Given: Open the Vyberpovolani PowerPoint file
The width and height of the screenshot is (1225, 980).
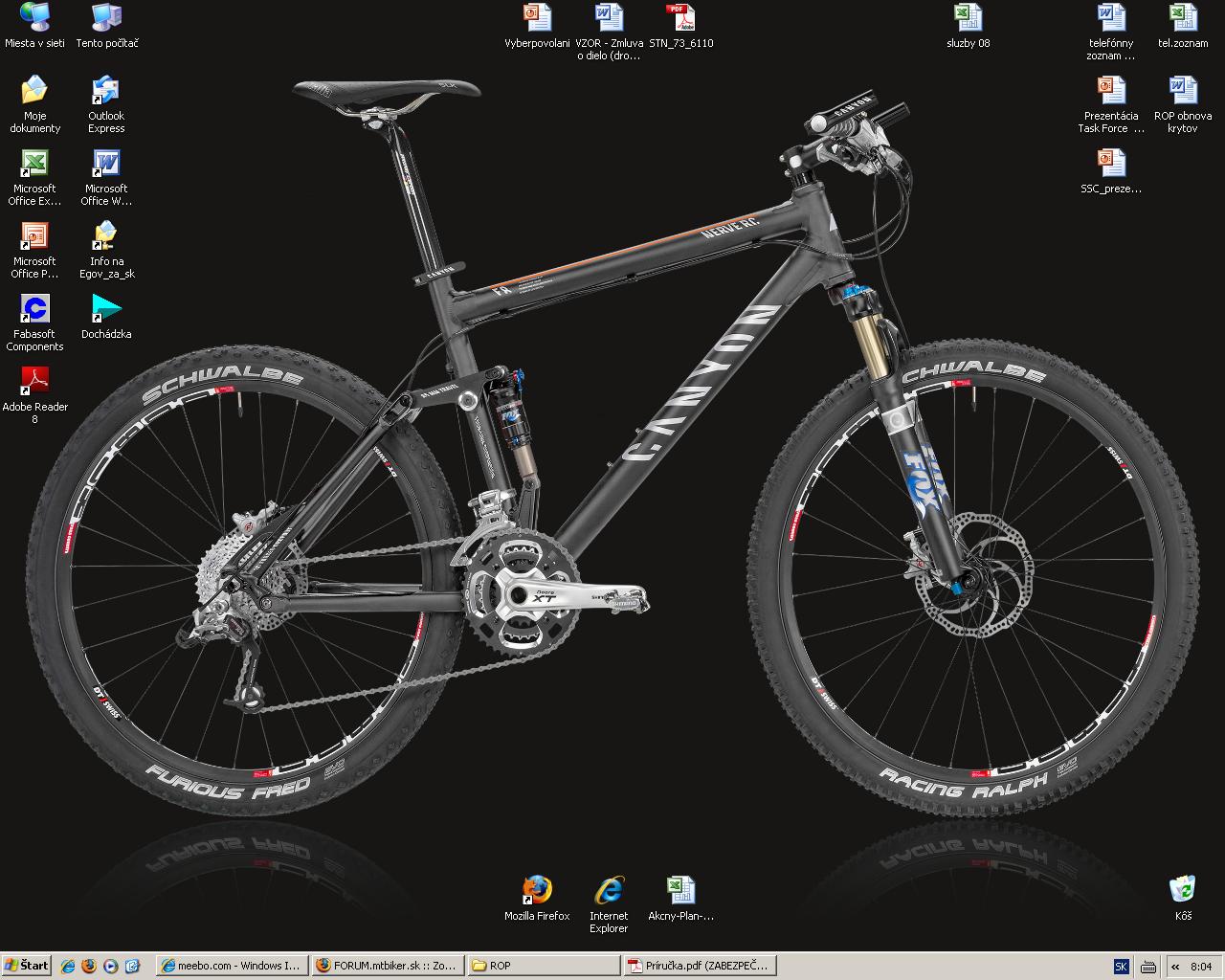Looking at the screenshot, I should click(x=537, y=18).
